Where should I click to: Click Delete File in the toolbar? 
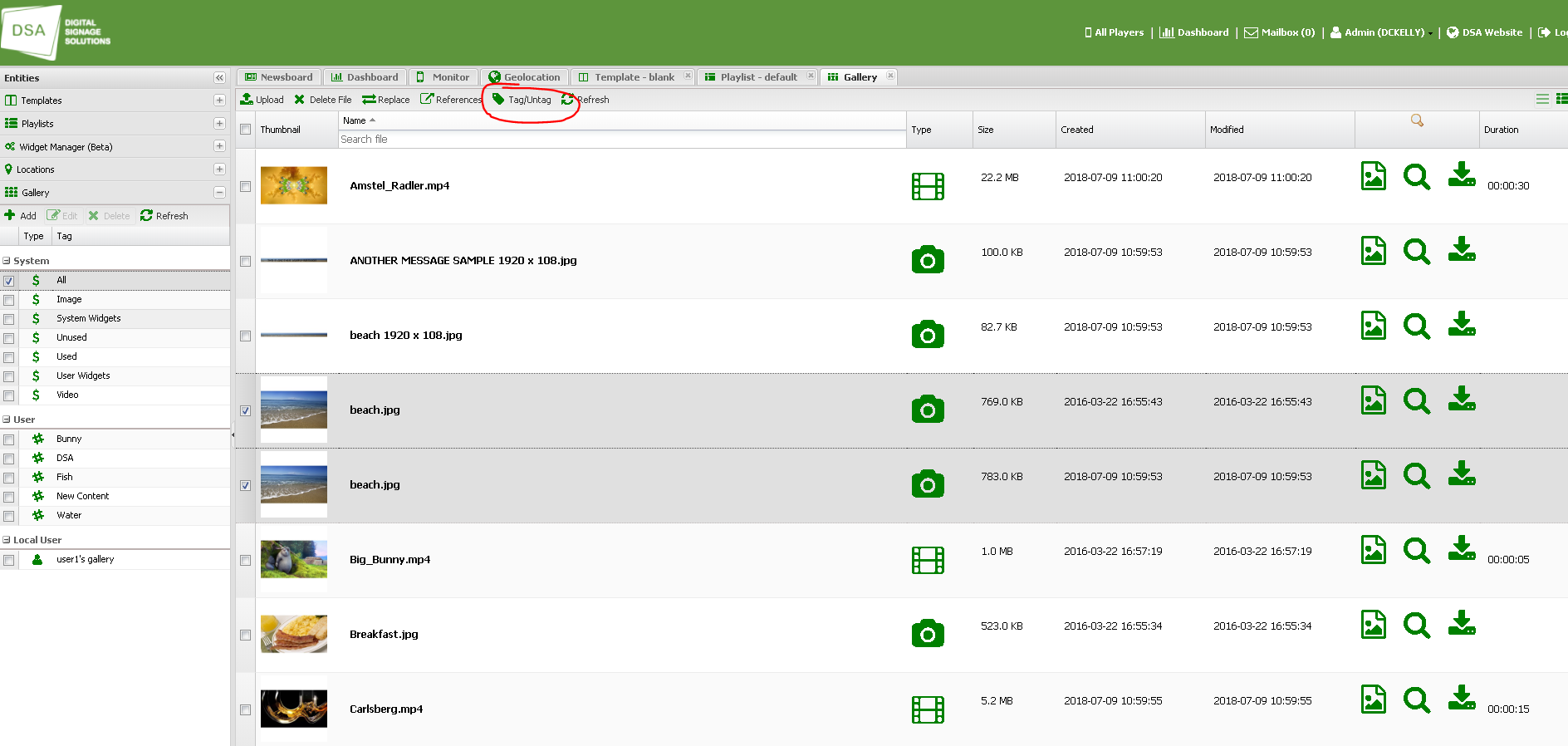point(322,100)
